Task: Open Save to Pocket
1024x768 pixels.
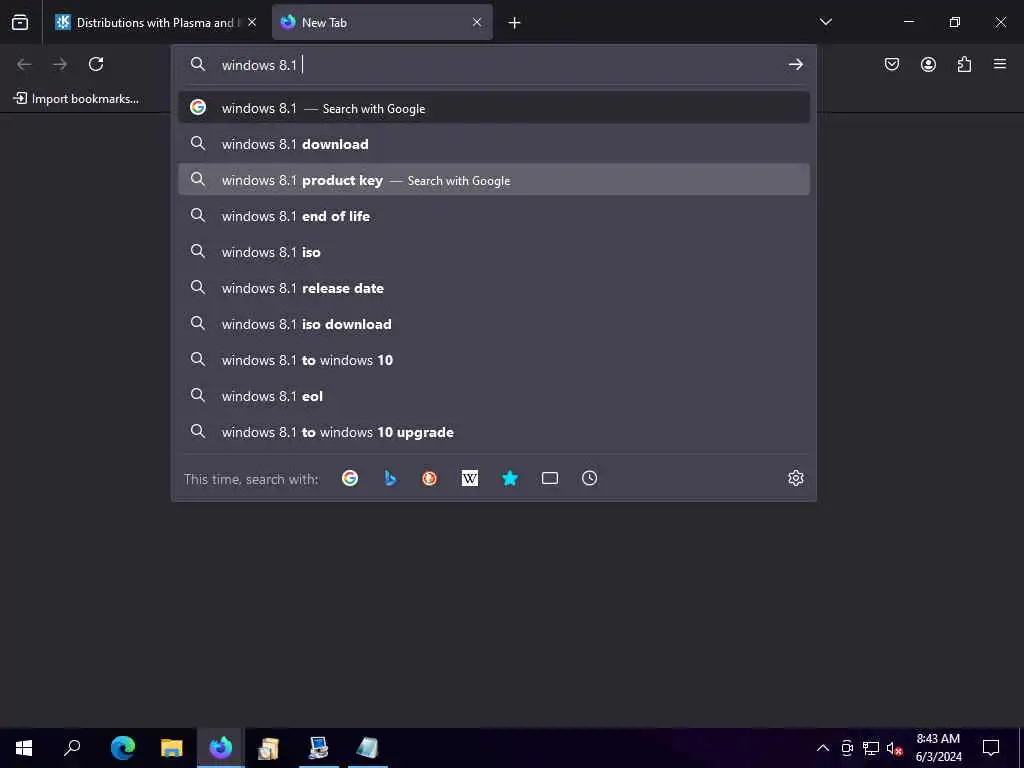Action: click(x=892, y=64)
